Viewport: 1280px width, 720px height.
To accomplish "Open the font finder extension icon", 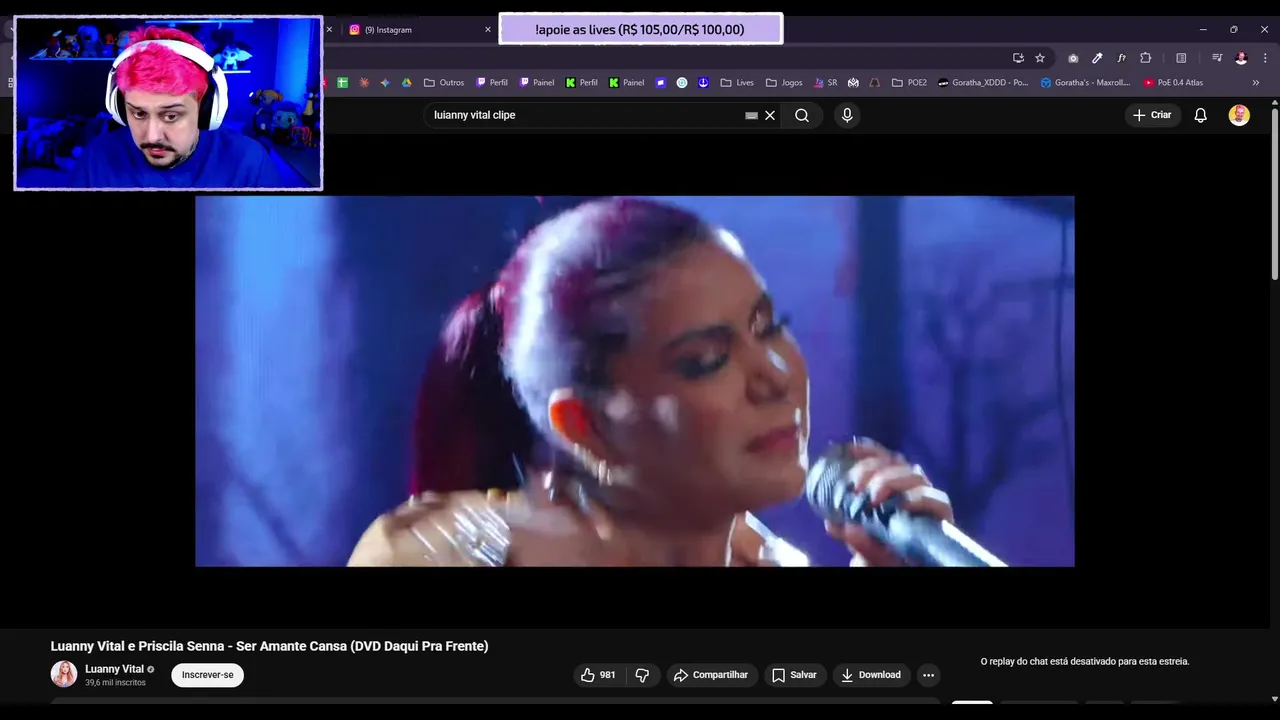I will (x=1121, y=58).
